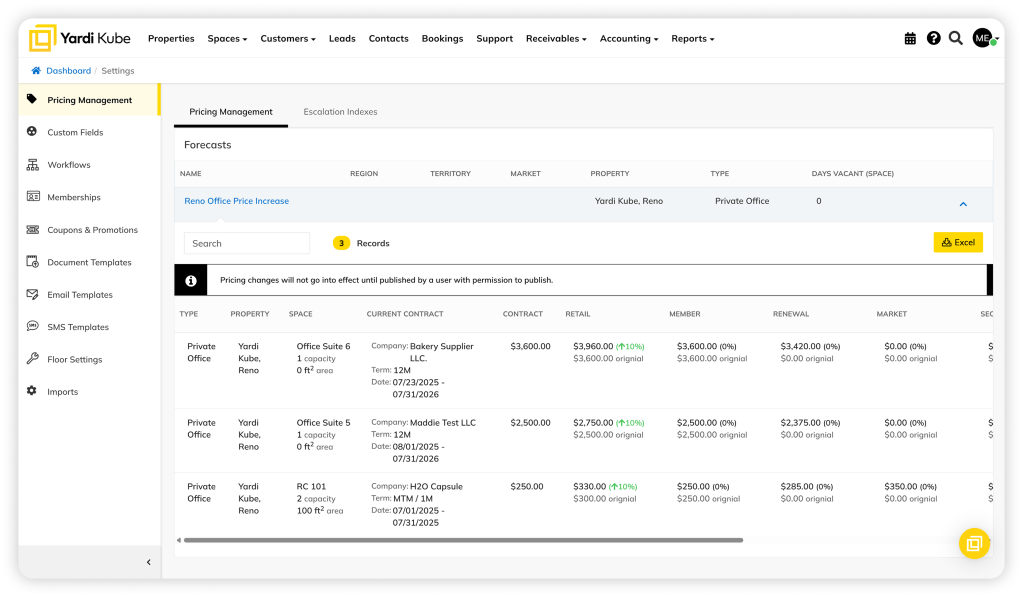Open search via magnifying glass icon

pyautogui.click(x=955, y=38)
